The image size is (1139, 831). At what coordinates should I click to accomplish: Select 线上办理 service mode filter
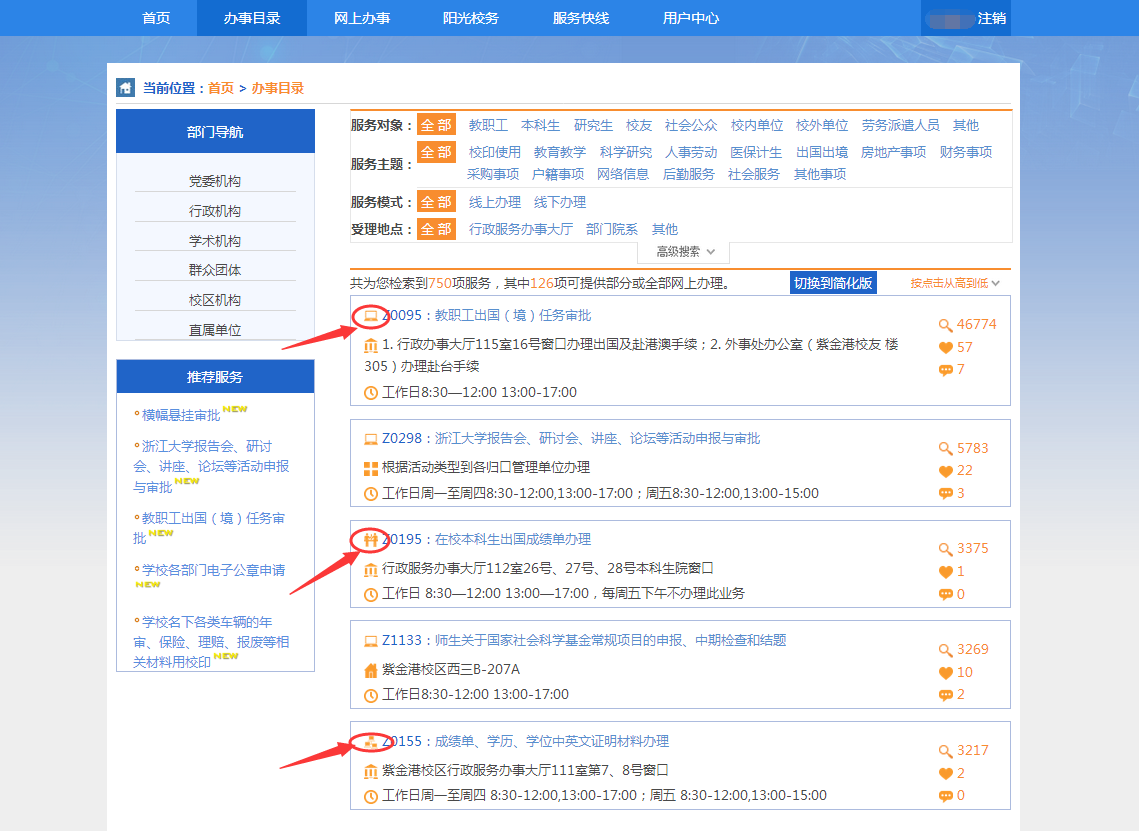495,202
